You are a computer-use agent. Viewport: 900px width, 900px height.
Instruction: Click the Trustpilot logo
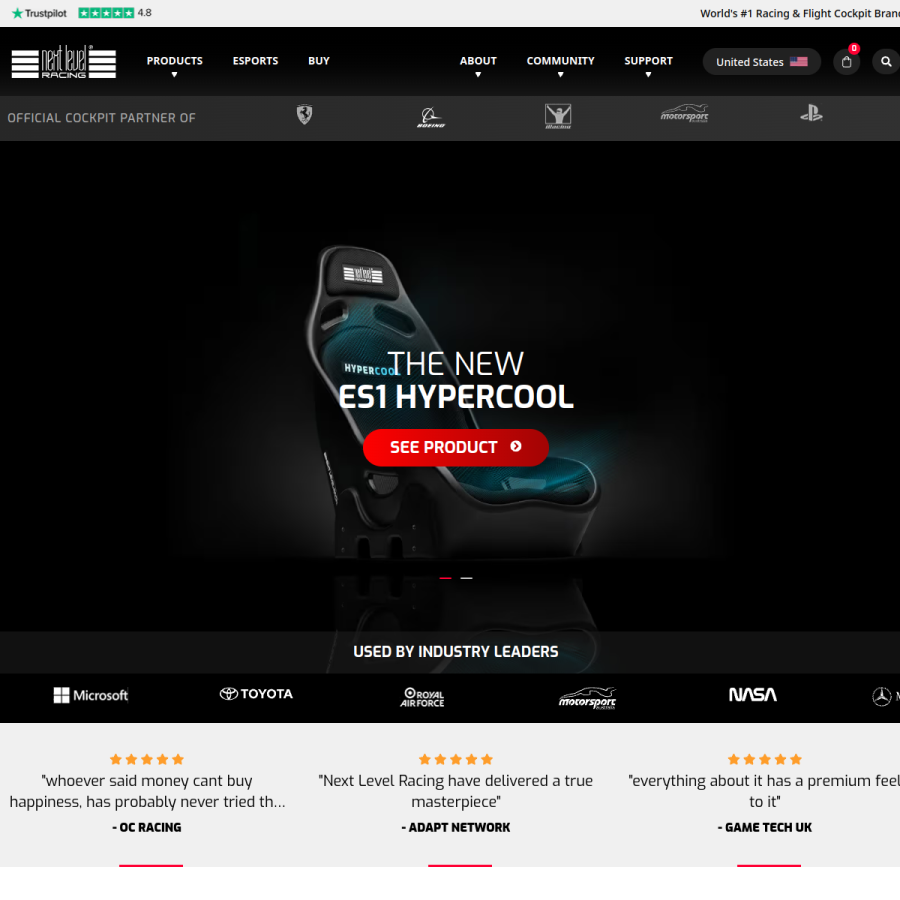click(39, 13)
